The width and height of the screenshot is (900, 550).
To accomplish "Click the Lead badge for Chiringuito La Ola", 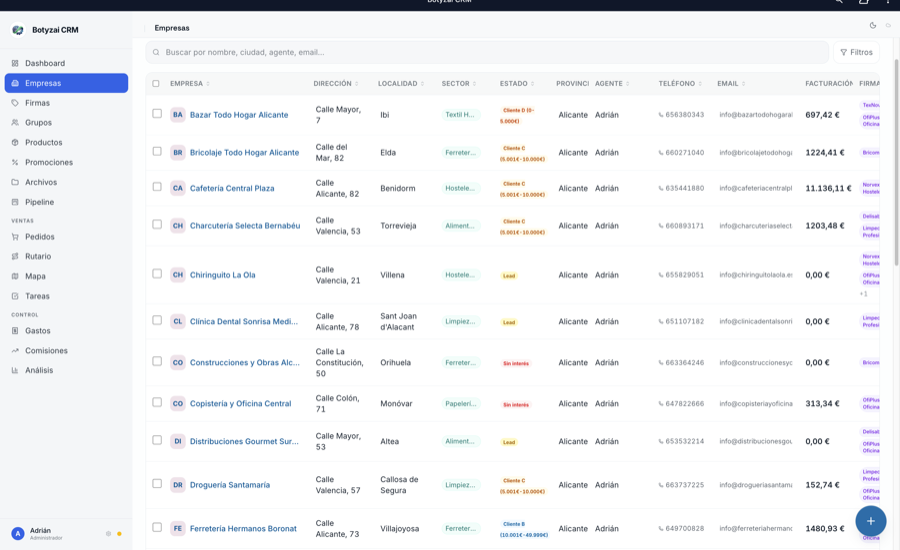I will (509, 276).
